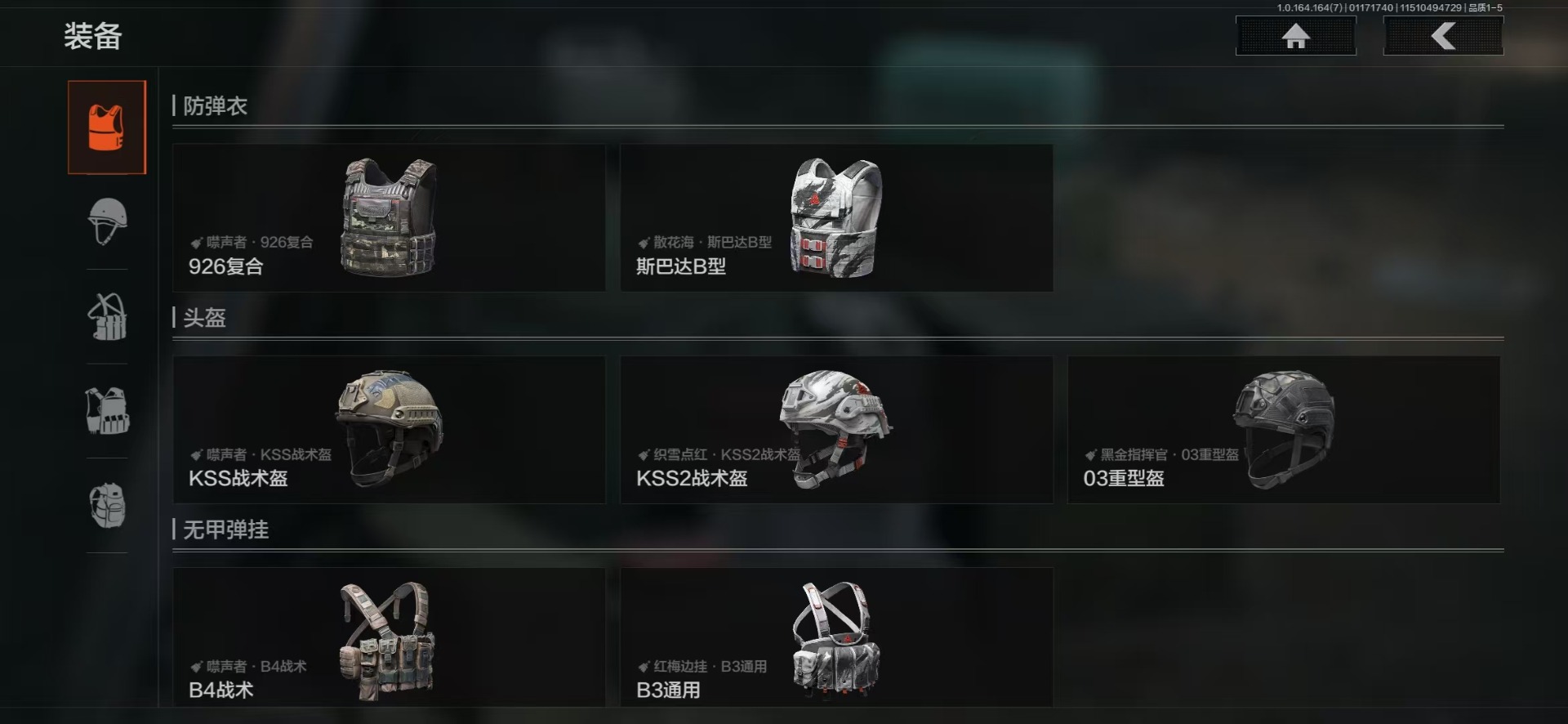Image resolution: width=1568 pixels, height=724 pixels.
Task: Click the back arrow button
Action: point(1443,36)
